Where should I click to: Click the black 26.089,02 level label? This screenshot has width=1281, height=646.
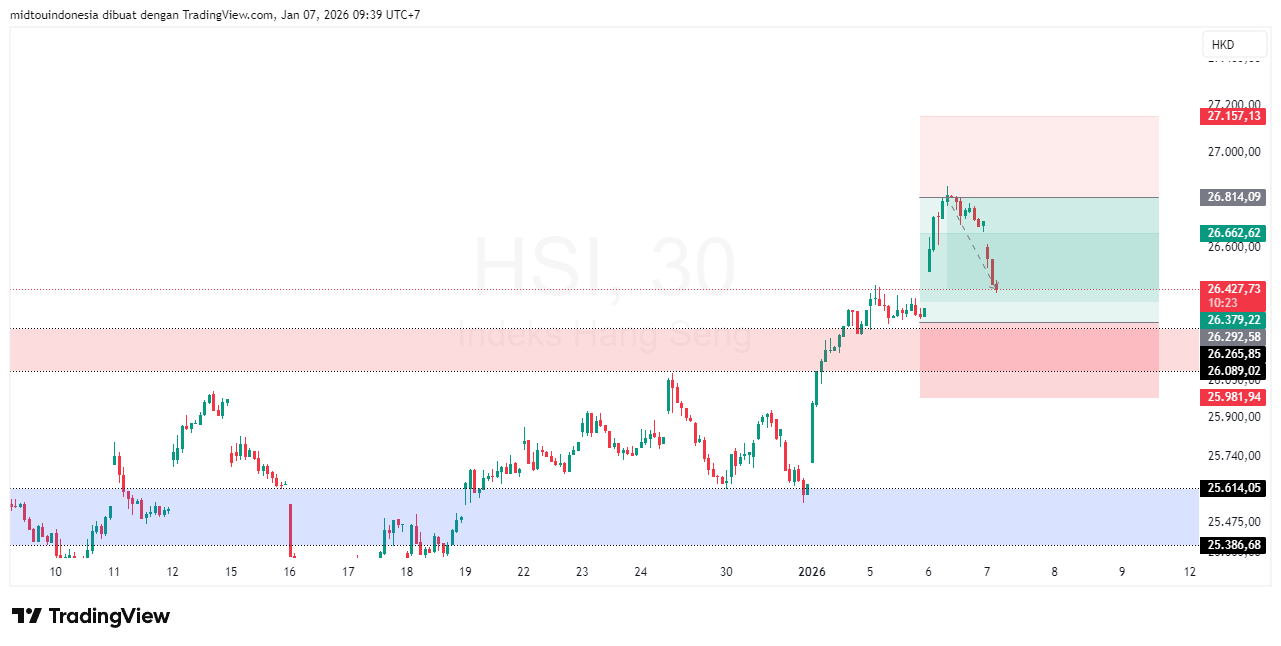pyautogui.click(x=1233, y=371)
